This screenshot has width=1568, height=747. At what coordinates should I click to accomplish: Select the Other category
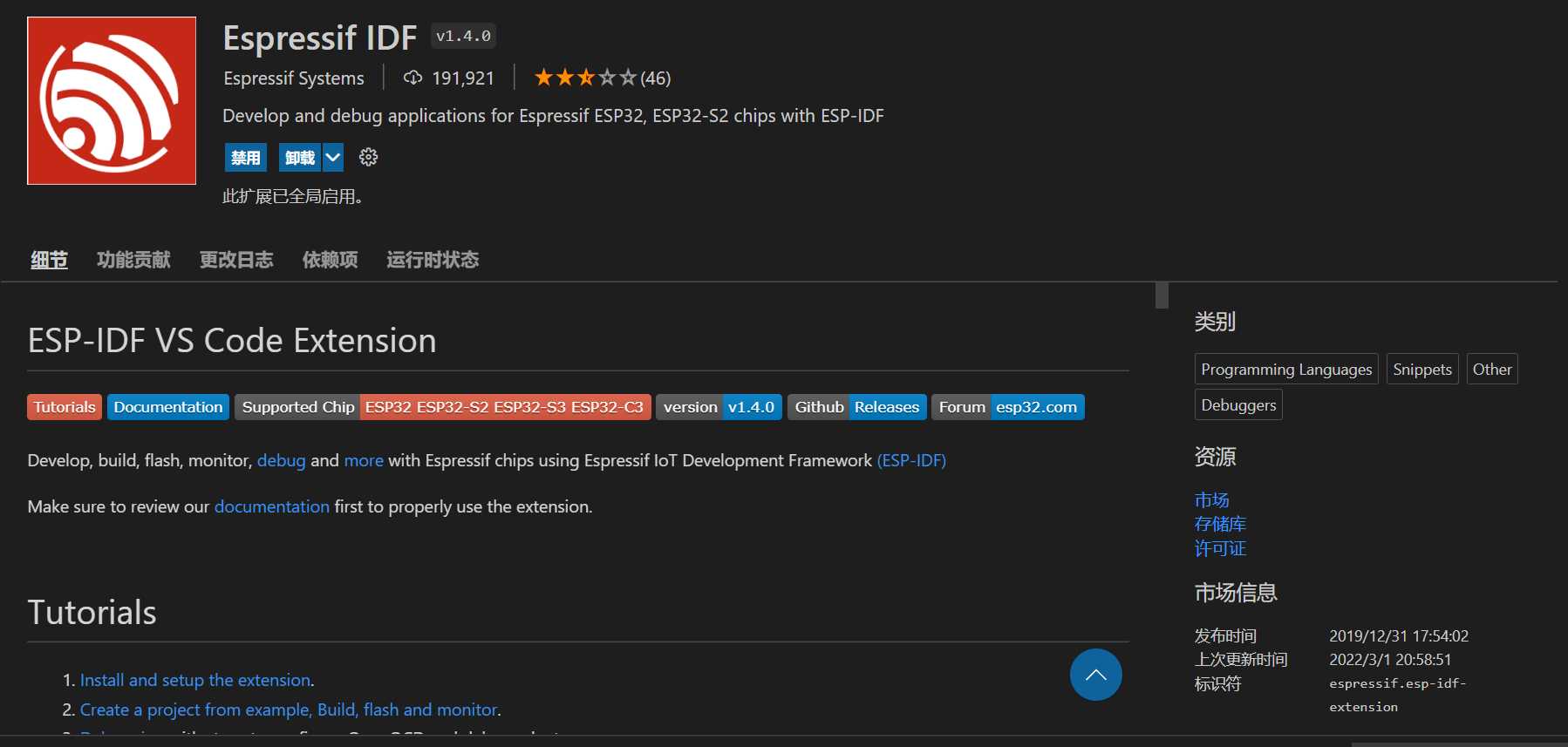click(1492, 369)
